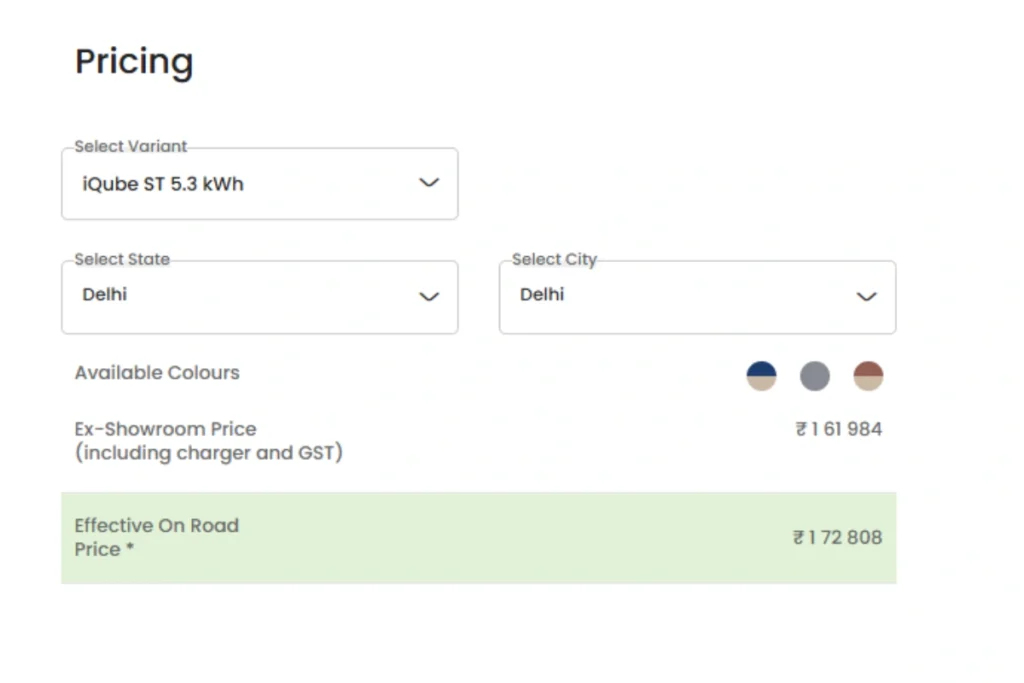
Task: Click the Available Colours label
Action: [157, 373]
